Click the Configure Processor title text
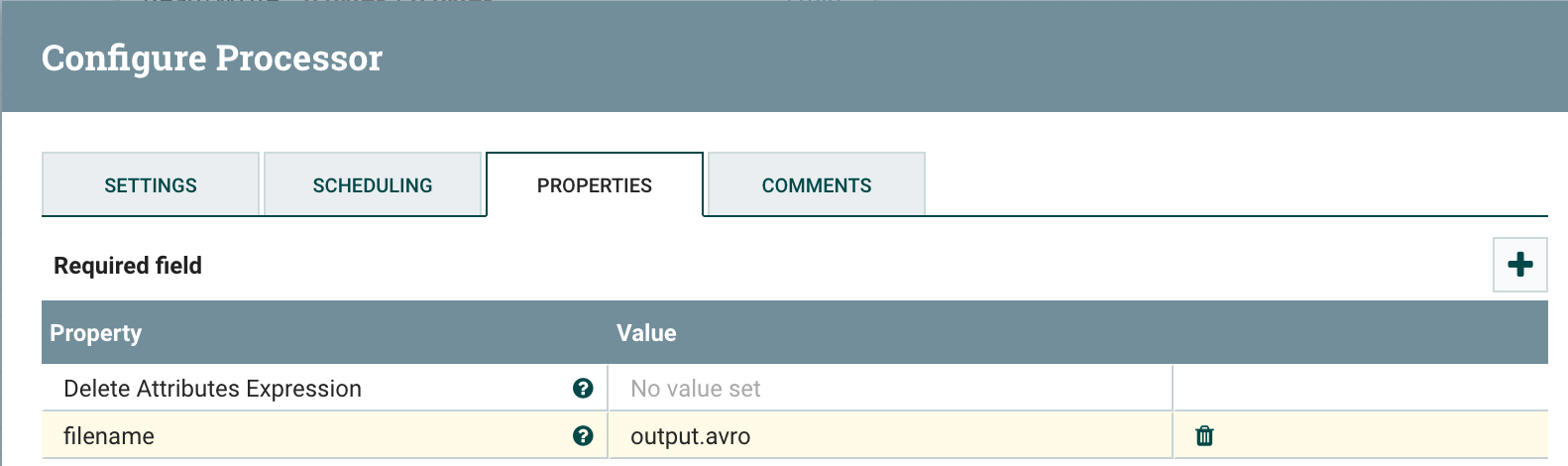This screenshot has height=466, width=1568. [x=212, y=58]
